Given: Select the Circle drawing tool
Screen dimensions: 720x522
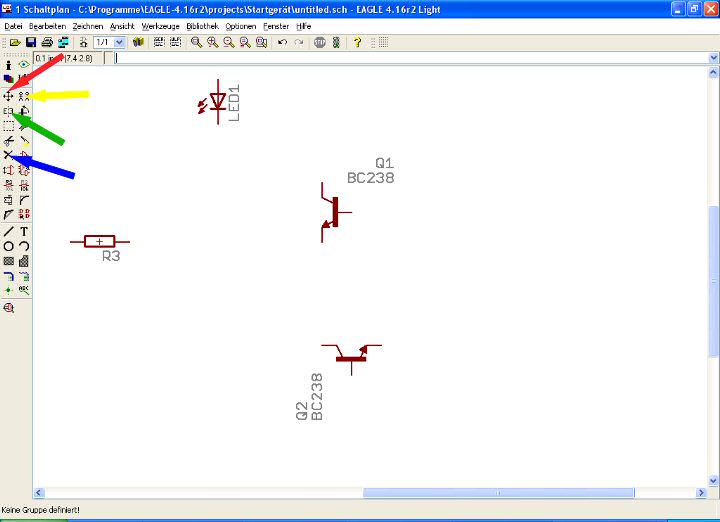Looking at the screenshot, I should (x=8, y=246).
